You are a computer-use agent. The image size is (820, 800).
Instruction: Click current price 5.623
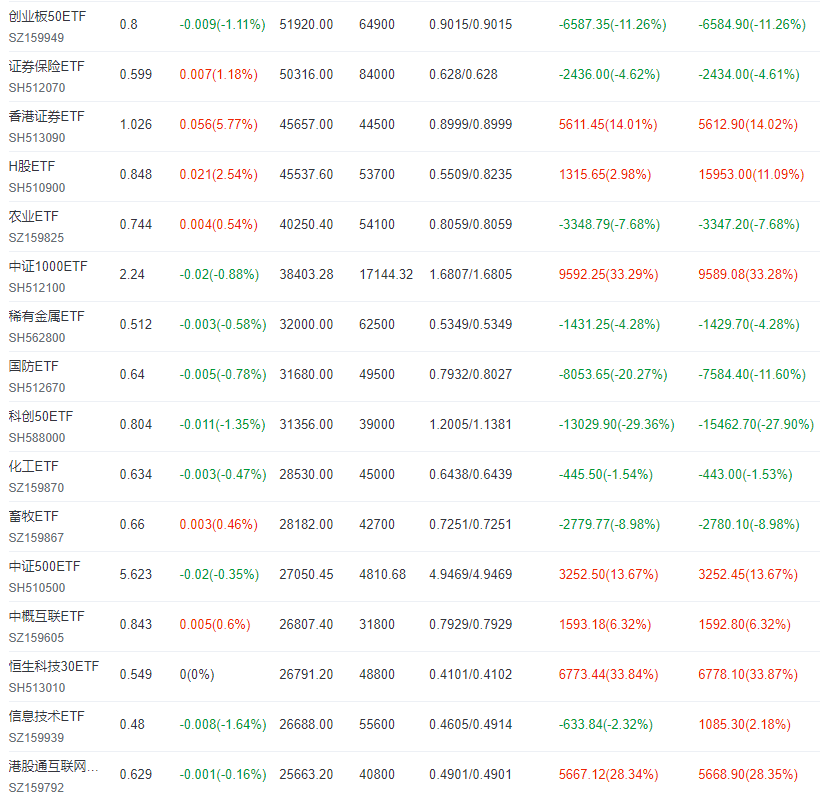(x=135, y=575)
